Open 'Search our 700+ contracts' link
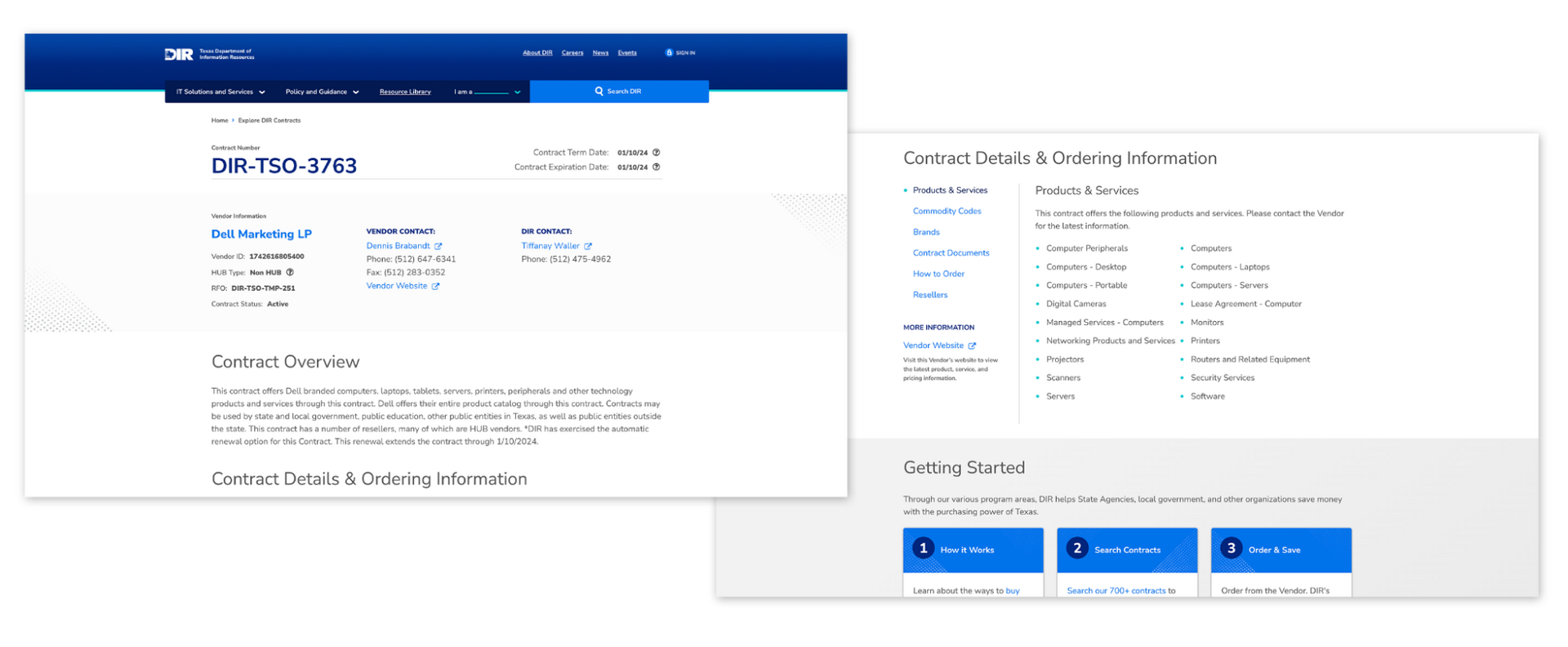The height and width of the screenshot is (647, 1568). coord(1116,591)
